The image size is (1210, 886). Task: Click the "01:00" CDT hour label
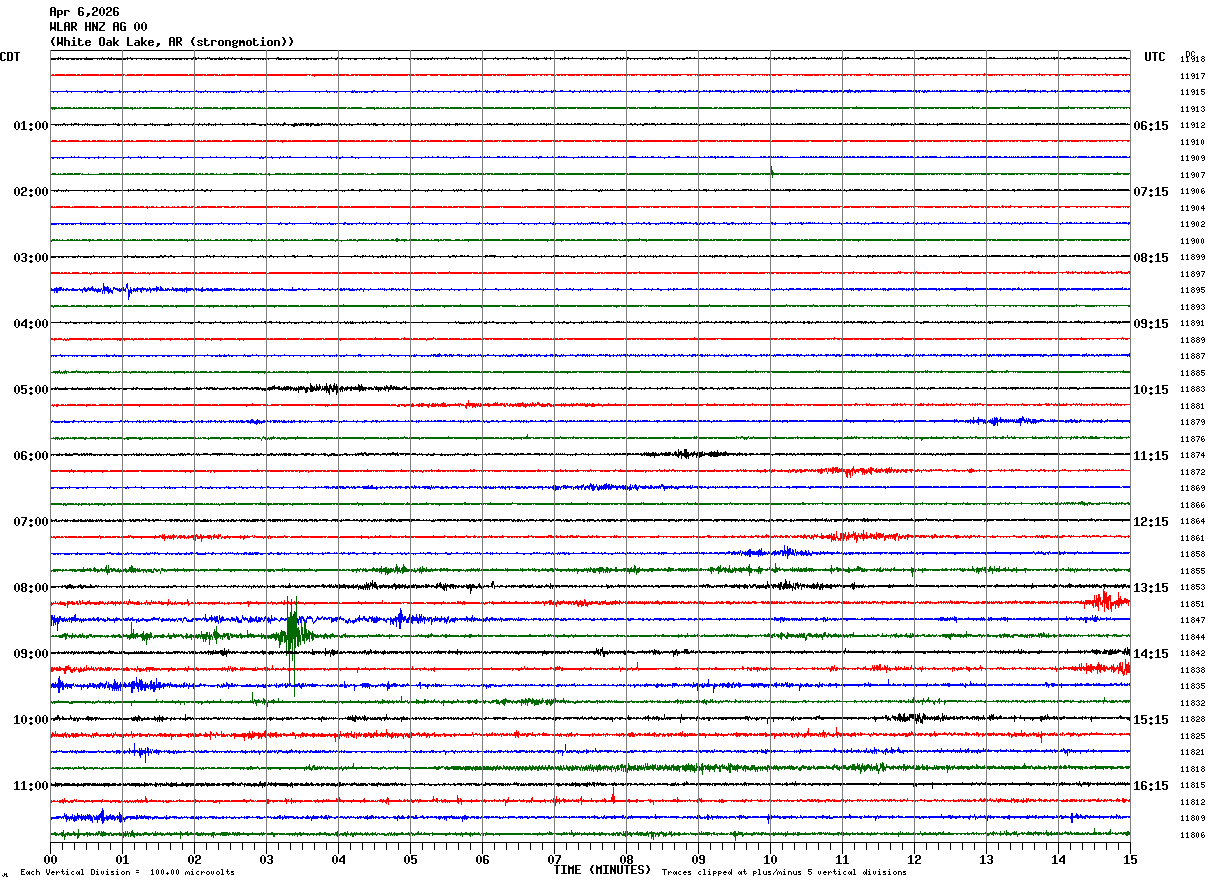point(31,126)
